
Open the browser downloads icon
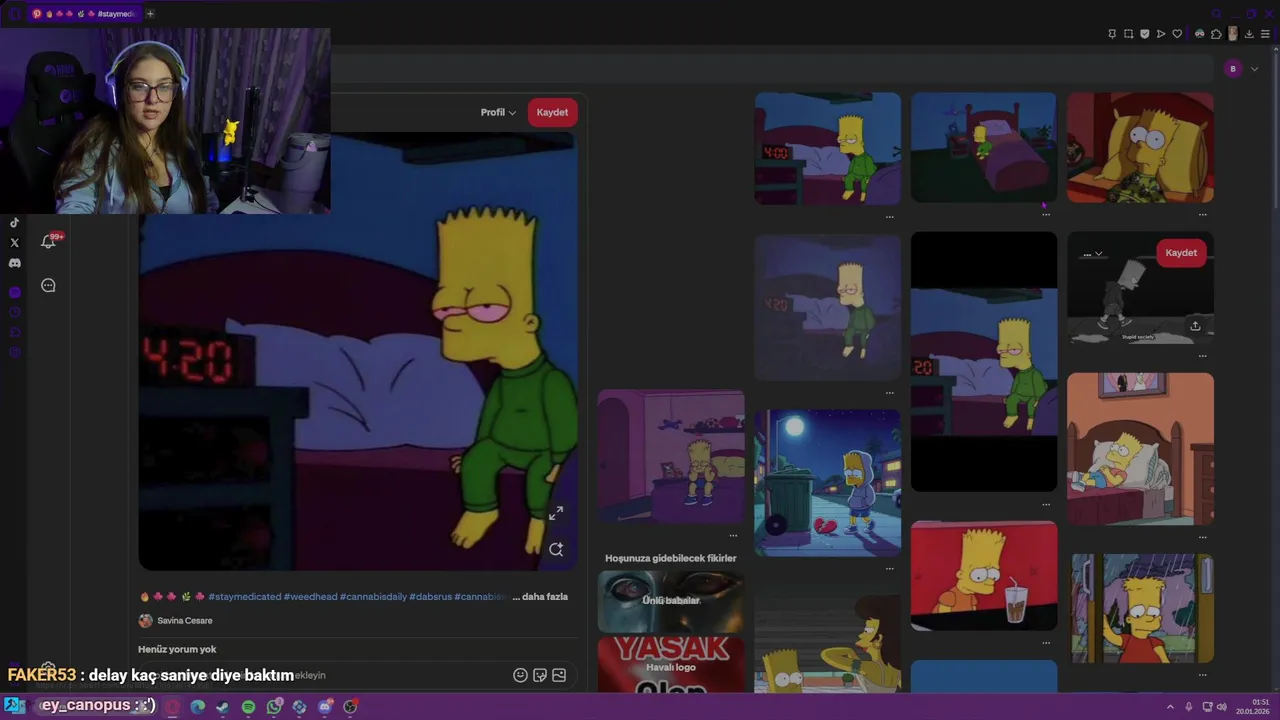coord(1248,34)
